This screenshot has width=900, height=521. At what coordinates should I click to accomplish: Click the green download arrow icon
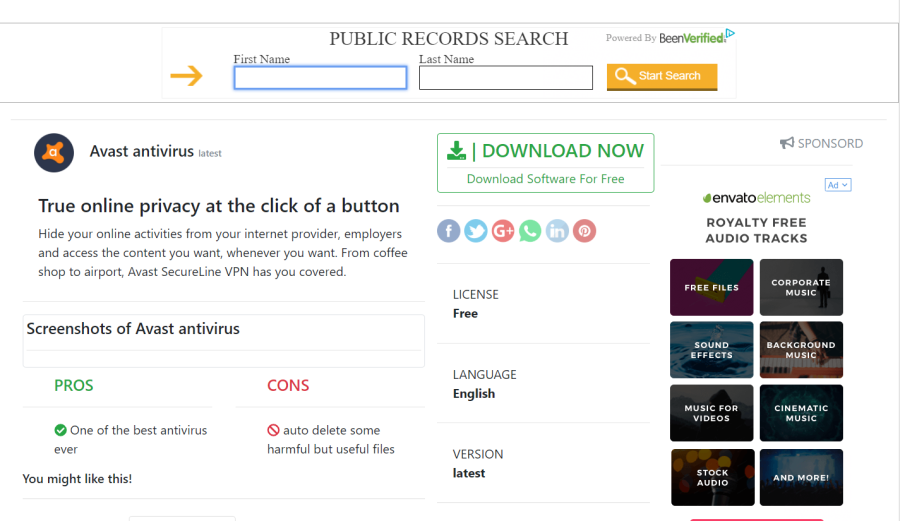456,151
